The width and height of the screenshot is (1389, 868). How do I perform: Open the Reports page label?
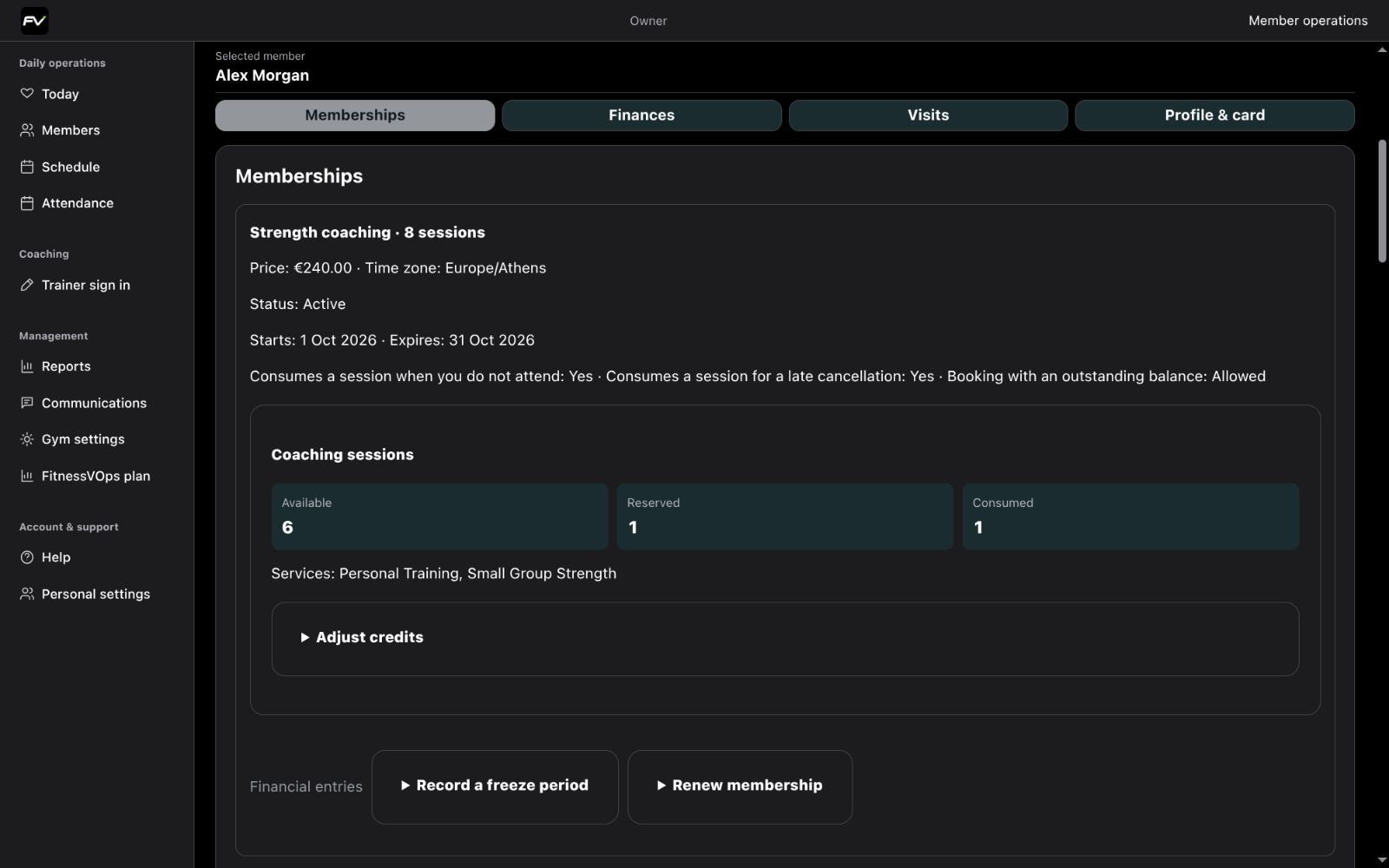click(x=66, y=366)
